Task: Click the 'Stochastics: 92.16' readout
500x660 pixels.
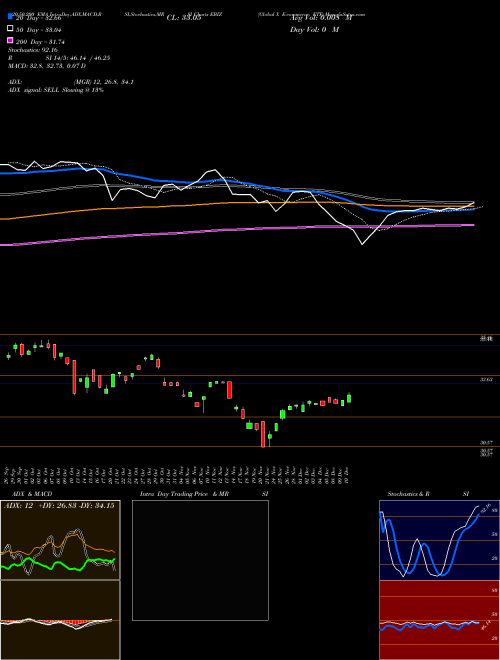Action: click(x=33, y=50)
